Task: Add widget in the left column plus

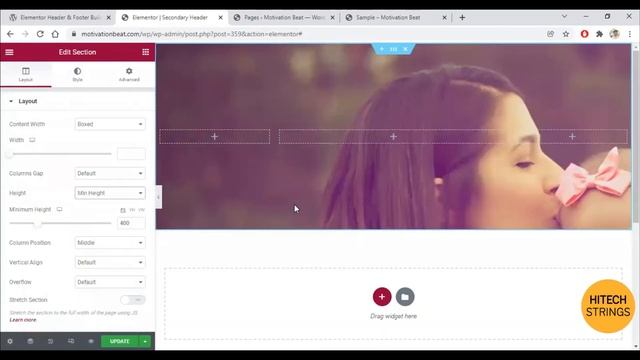Action: pyautogui.click(x=215, y=137)
